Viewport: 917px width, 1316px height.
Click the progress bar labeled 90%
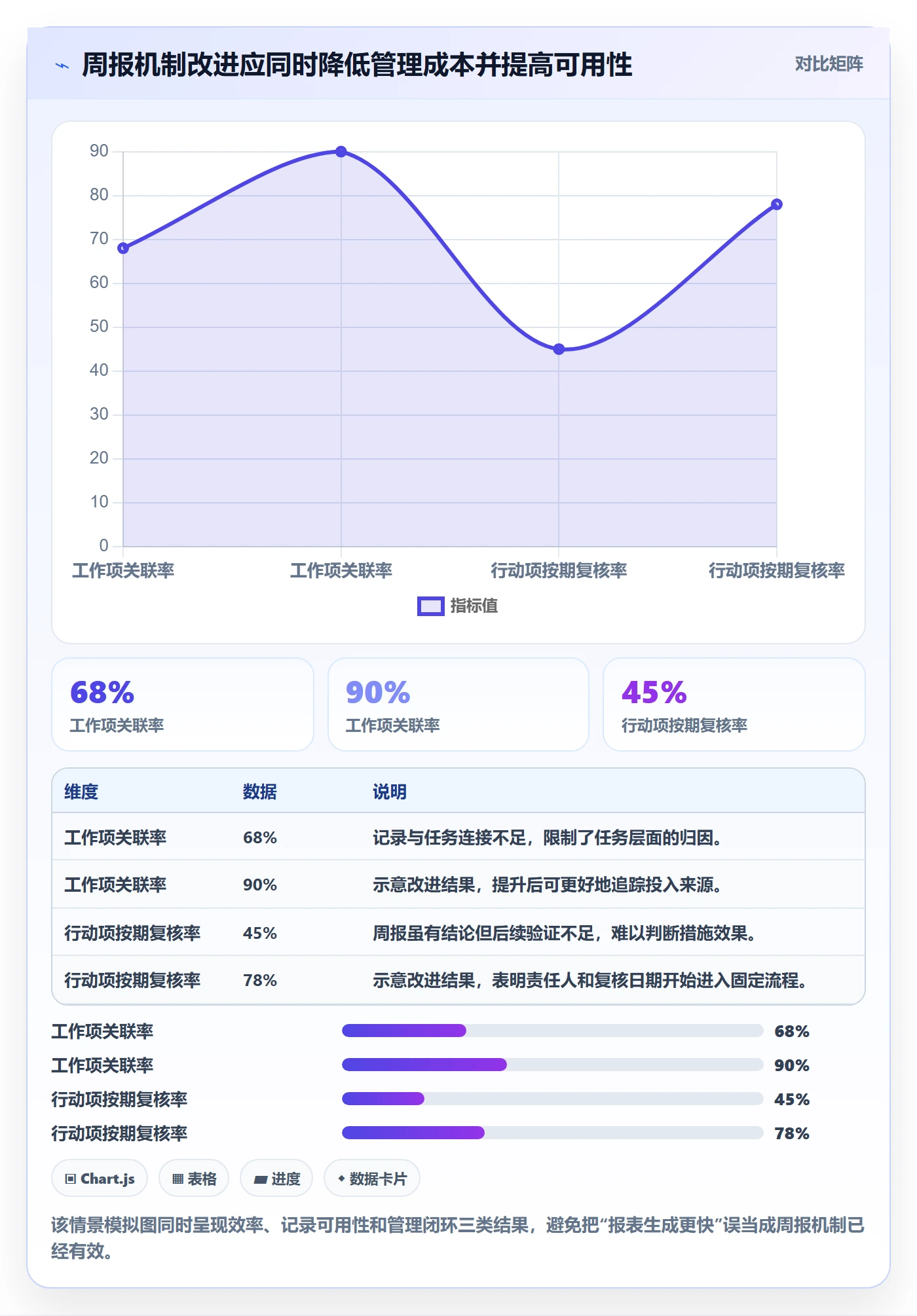coord(552,1065)
